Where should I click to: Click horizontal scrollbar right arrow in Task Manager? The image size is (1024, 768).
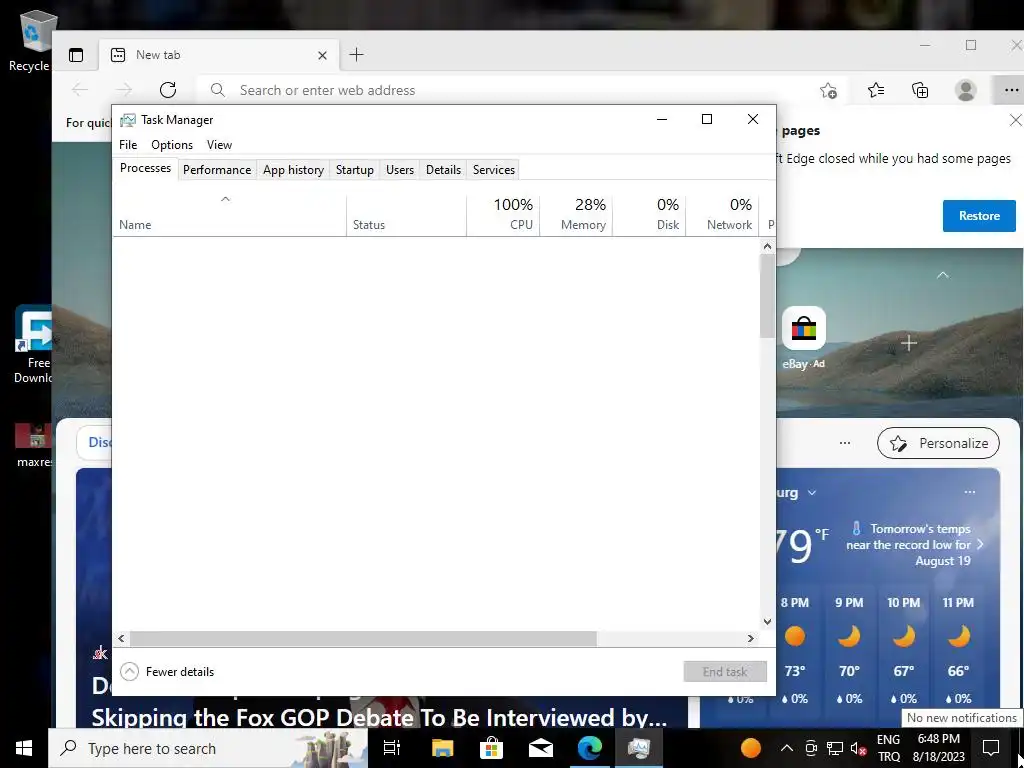click(751, 638)
